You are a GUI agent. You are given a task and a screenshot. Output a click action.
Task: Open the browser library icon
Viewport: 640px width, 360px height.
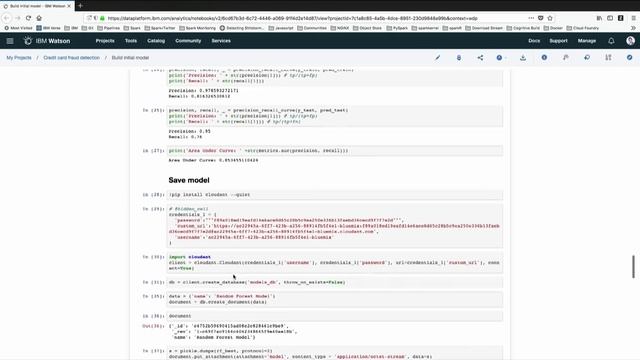pyautogui.click(x=599, y=18)
